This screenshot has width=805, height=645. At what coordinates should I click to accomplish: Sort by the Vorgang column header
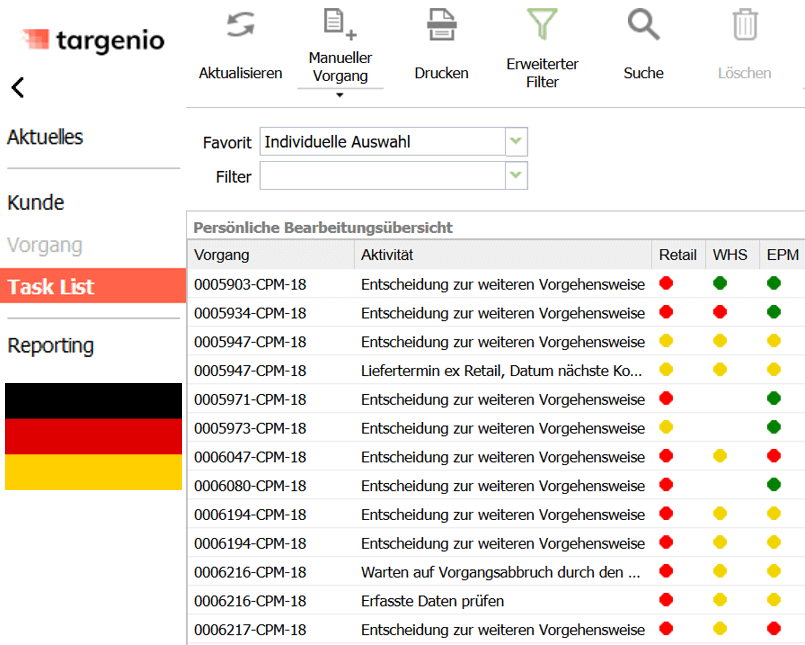point(222,255)
